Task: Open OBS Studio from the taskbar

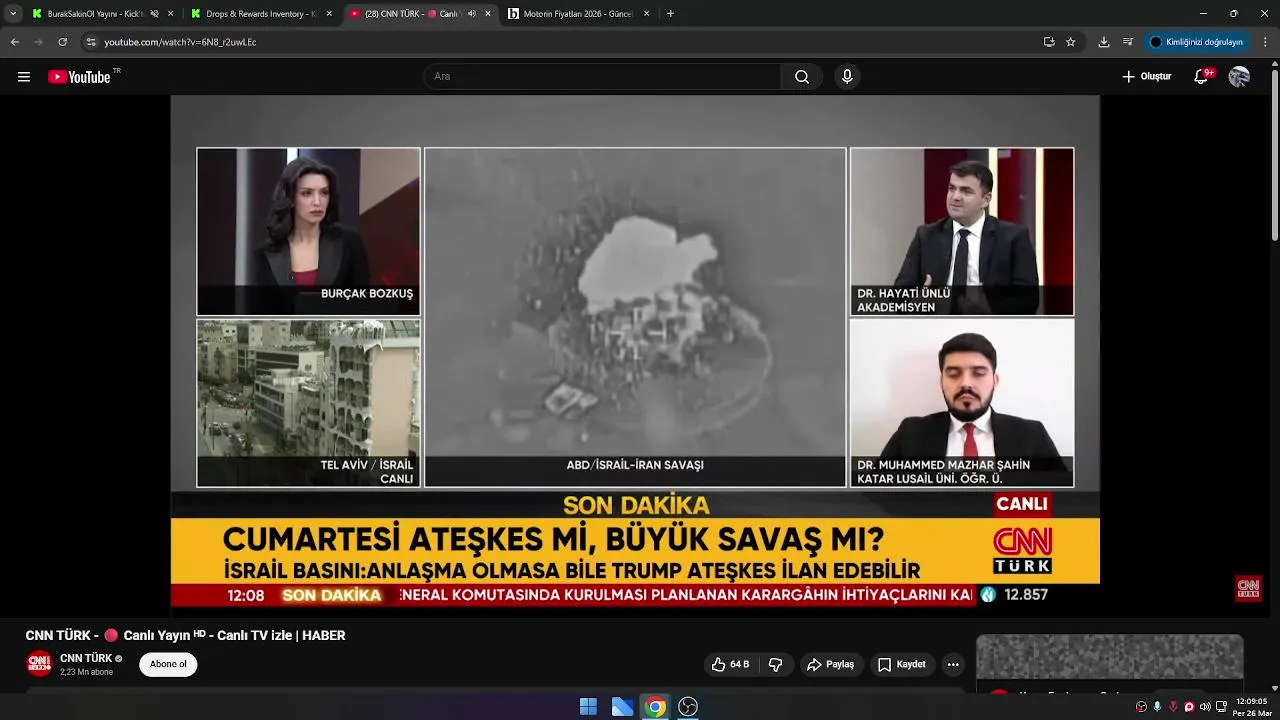Action: [x=688, y=707]
